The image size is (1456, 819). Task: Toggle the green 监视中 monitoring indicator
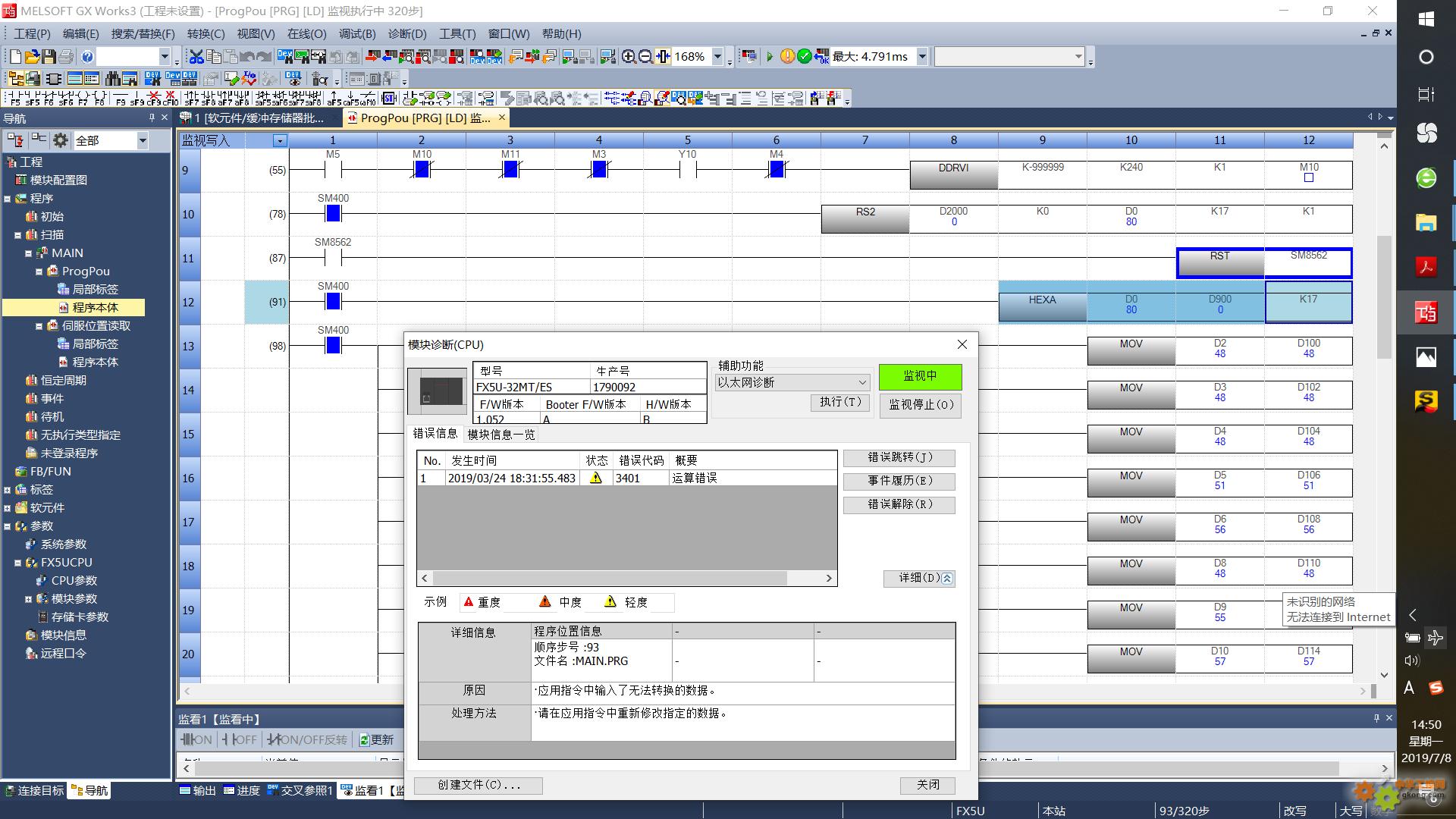pyautogui.click(x=920, y=376)
